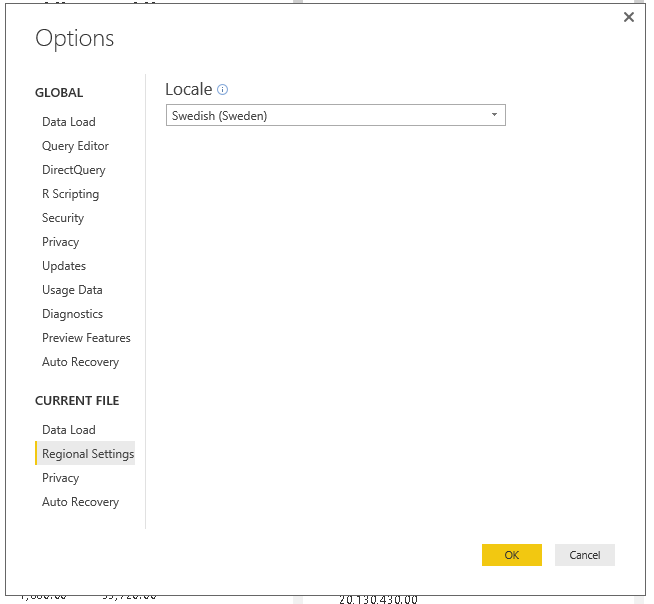
Task: Click Cancel to discard changes
Action: [585, 555]
